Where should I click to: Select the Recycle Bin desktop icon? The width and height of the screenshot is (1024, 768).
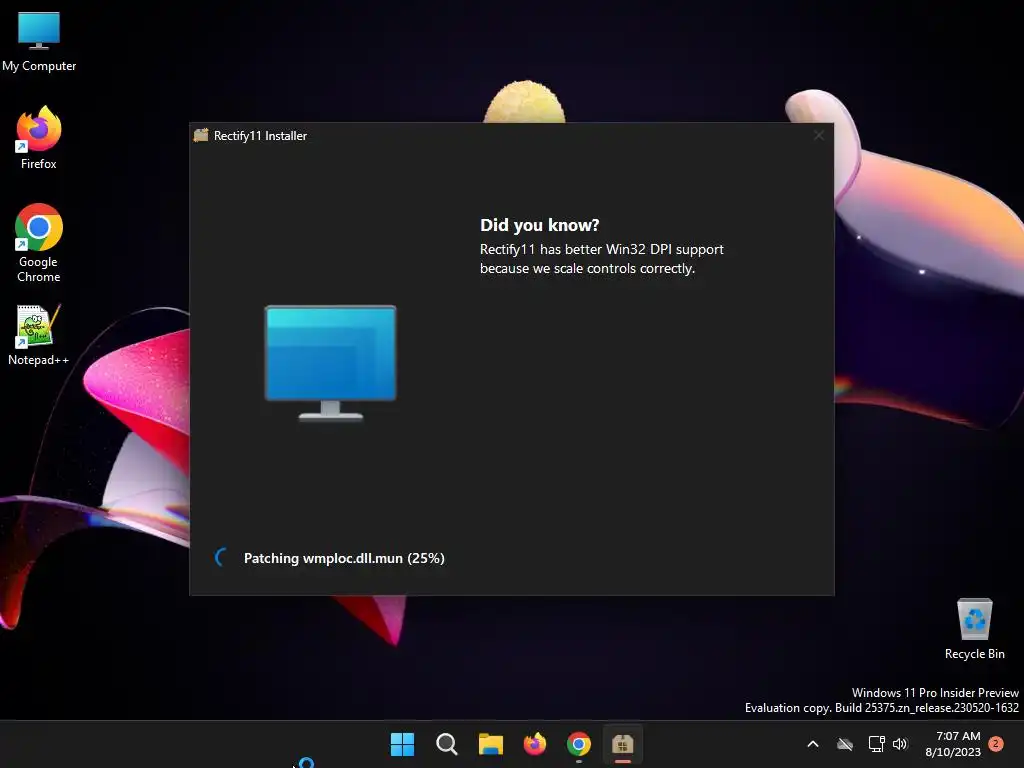pyautogui.click(x=974, y=629)
